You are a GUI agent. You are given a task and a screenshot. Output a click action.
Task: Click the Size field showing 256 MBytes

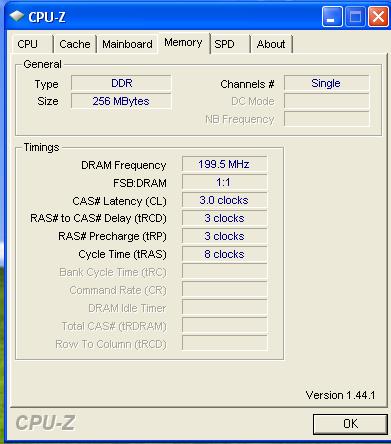click(121, 101)
